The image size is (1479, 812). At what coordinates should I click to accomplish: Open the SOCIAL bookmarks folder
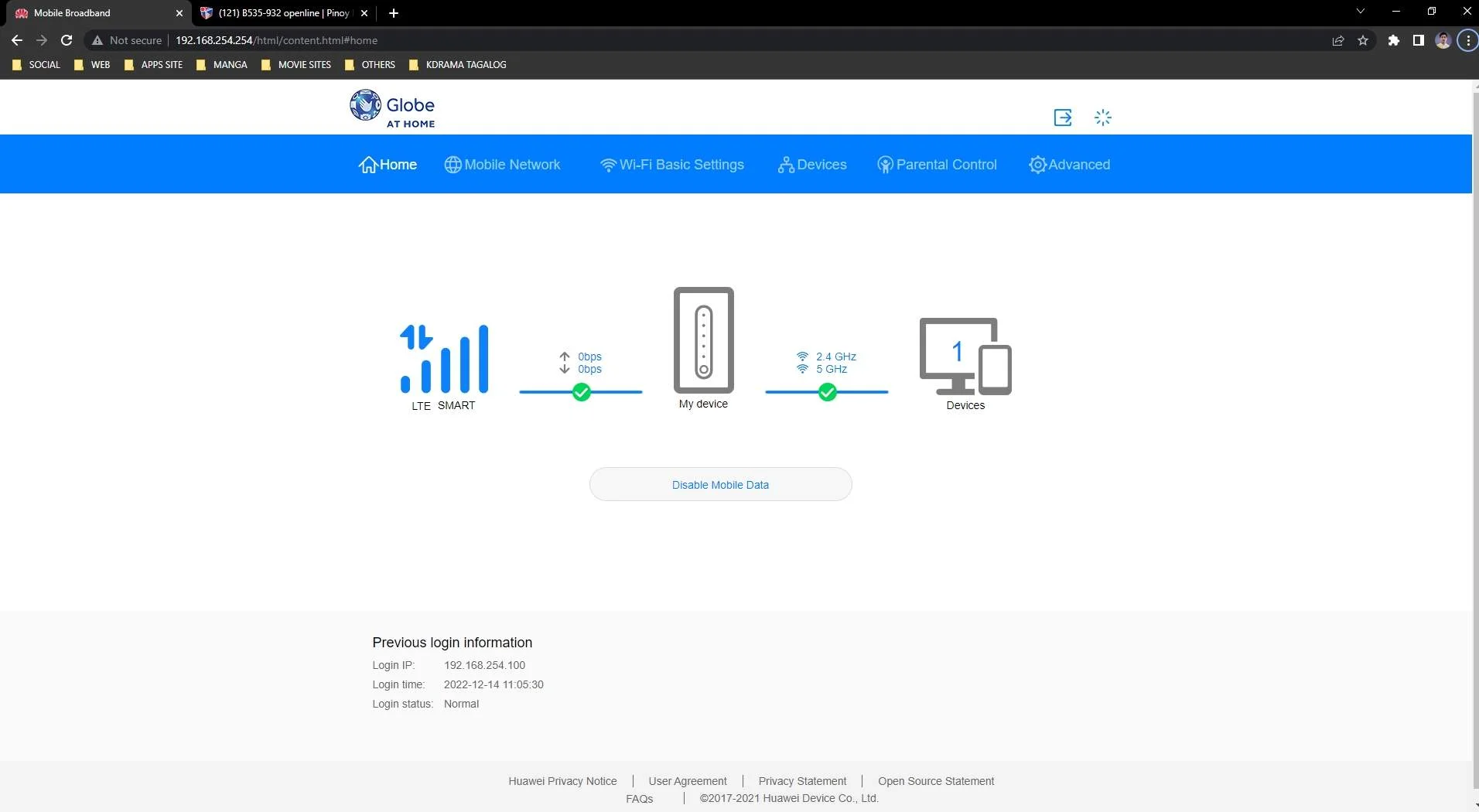pos(36,65)
